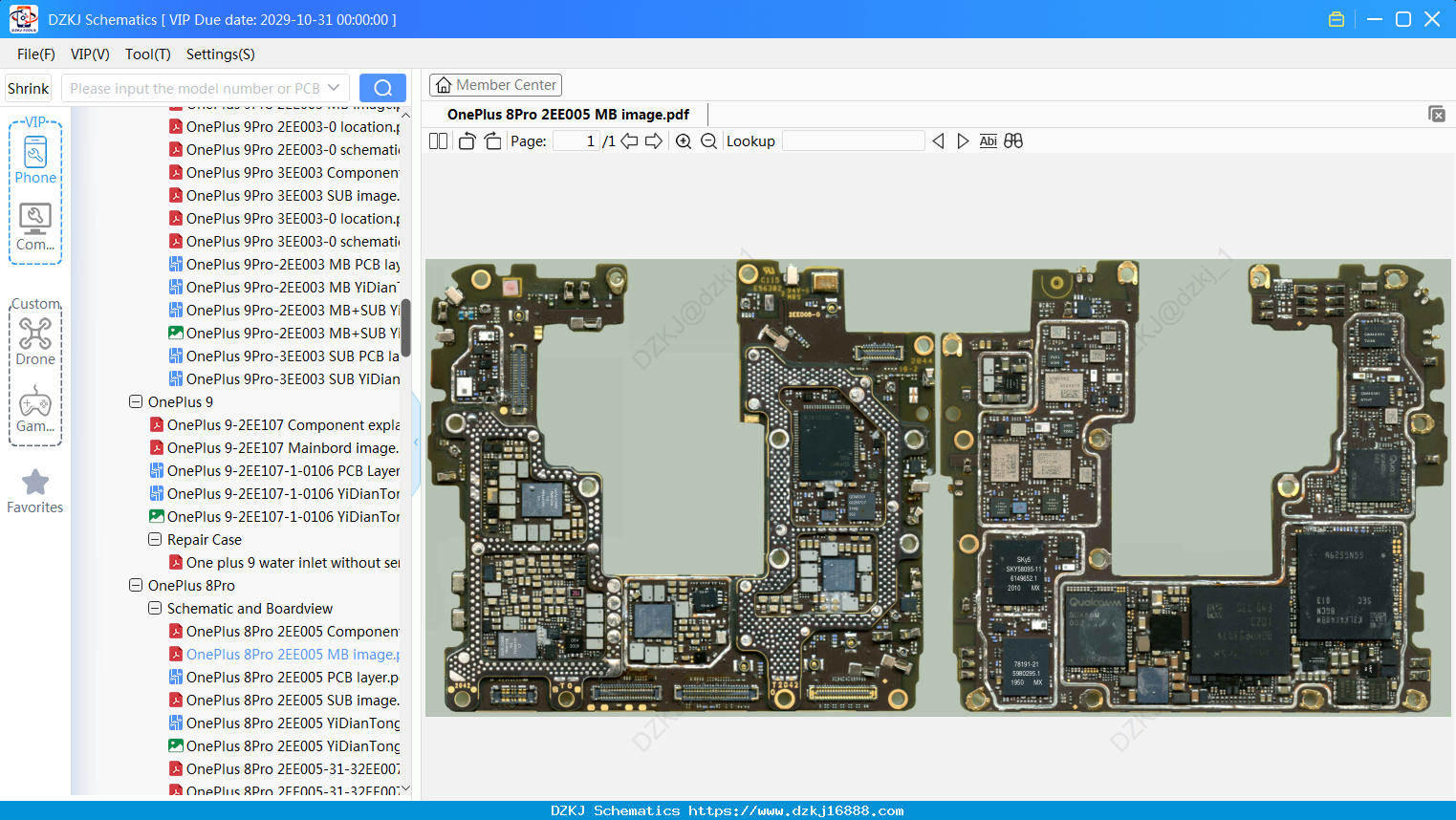This screenshot has height=820, width=1456.
Task: Select OnePlus 8Pro 2EE005 MB image file
Action: (x=284, y=654)
